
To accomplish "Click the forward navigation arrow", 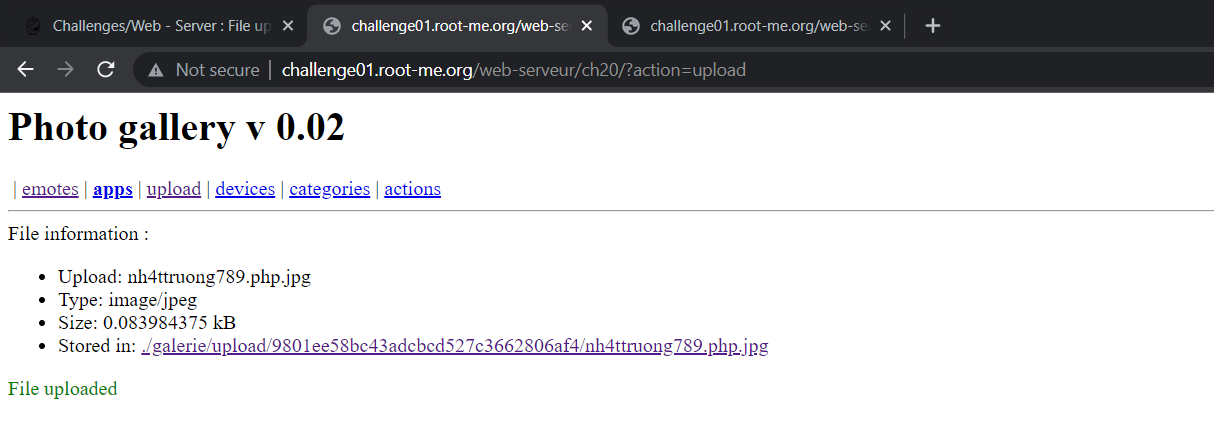I will 66,69.
